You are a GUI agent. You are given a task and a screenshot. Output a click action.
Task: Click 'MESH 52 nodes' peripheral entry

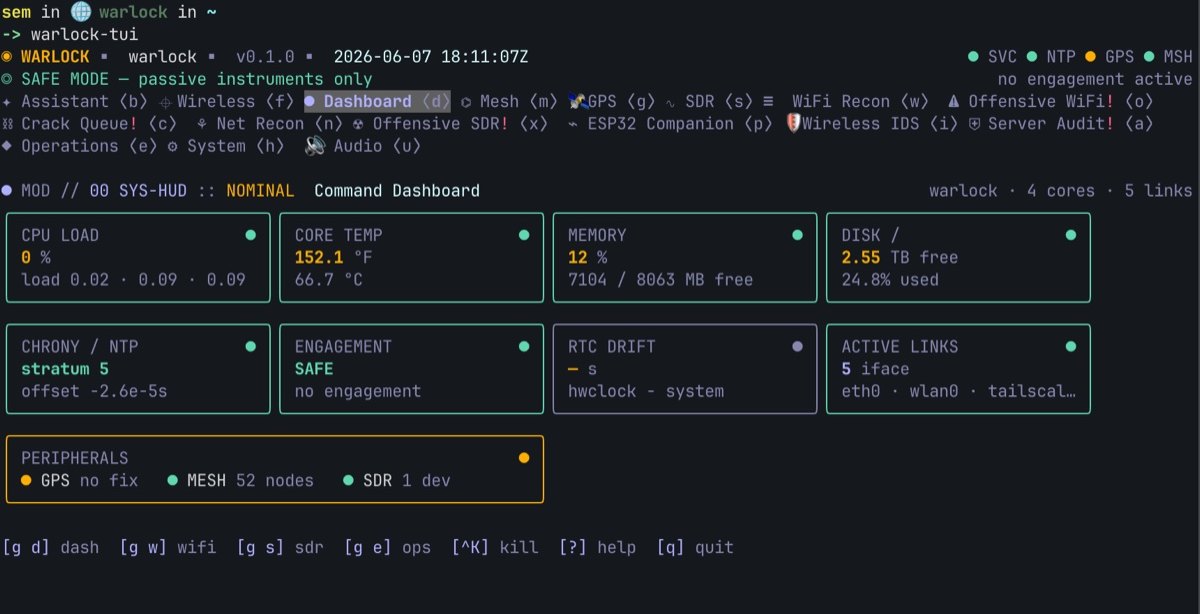240,480
